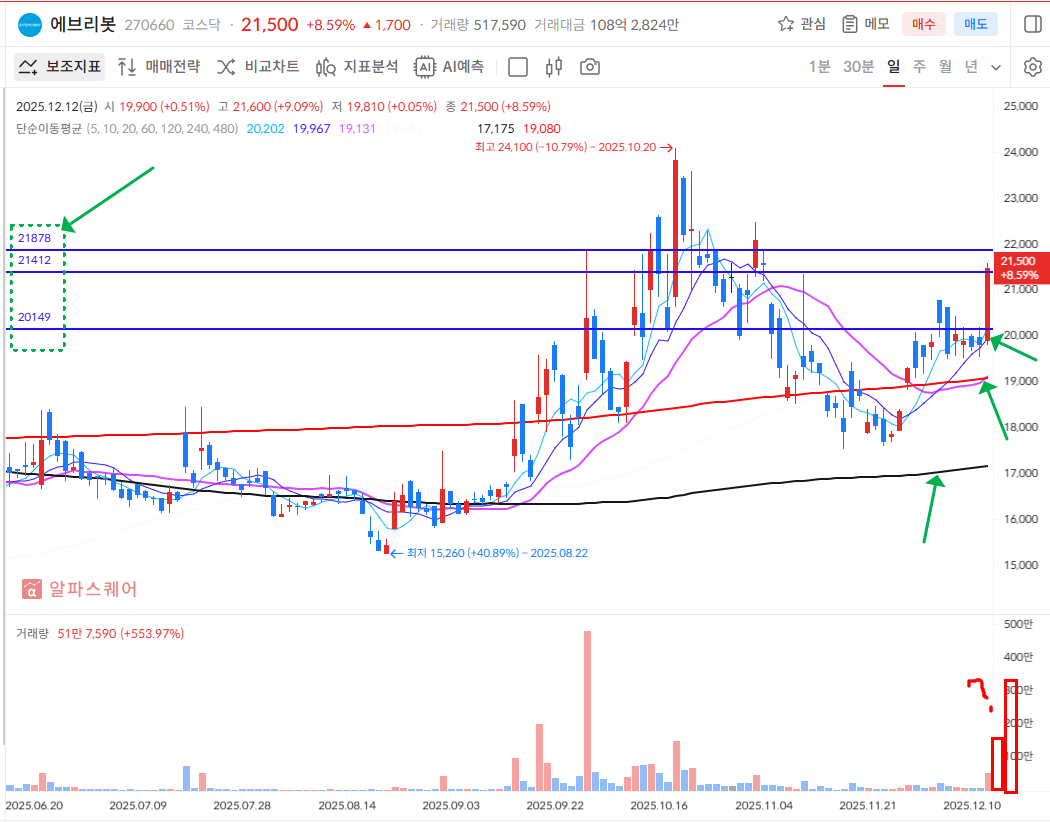Click the candlestick chart type icon
Screen dimensions: 1050x822
coord(554,67)
